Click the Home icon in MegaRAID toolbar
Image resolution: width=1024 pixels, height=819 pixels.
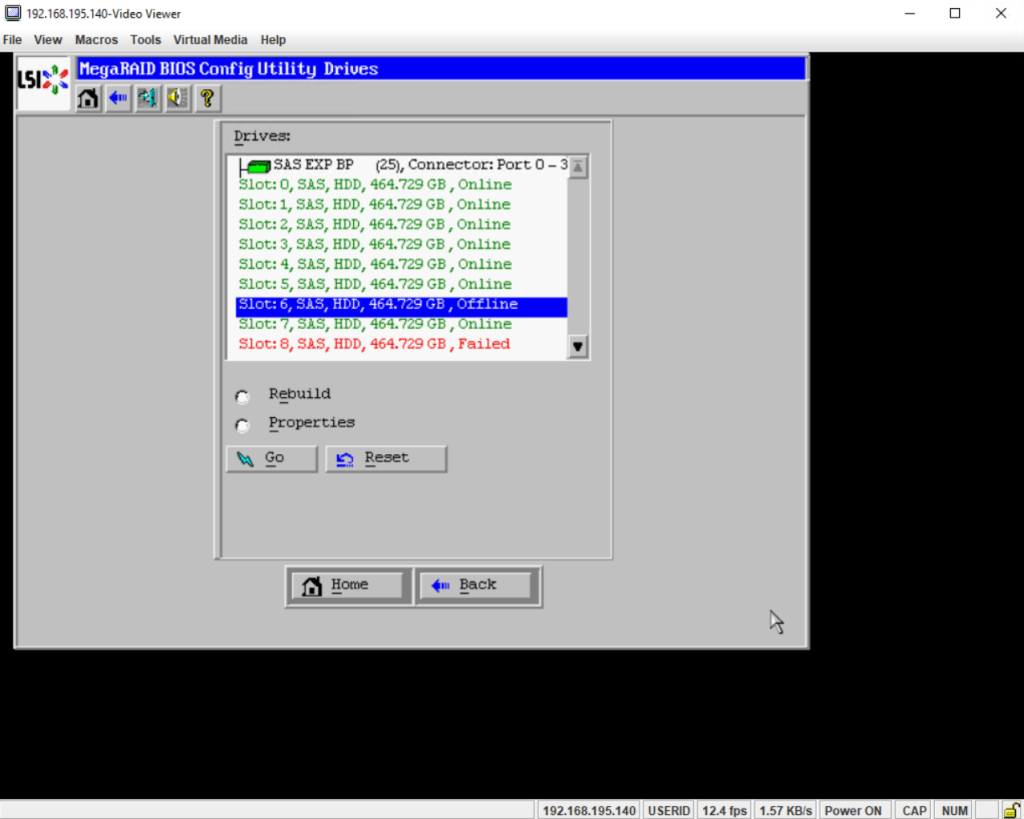point(88,99)
